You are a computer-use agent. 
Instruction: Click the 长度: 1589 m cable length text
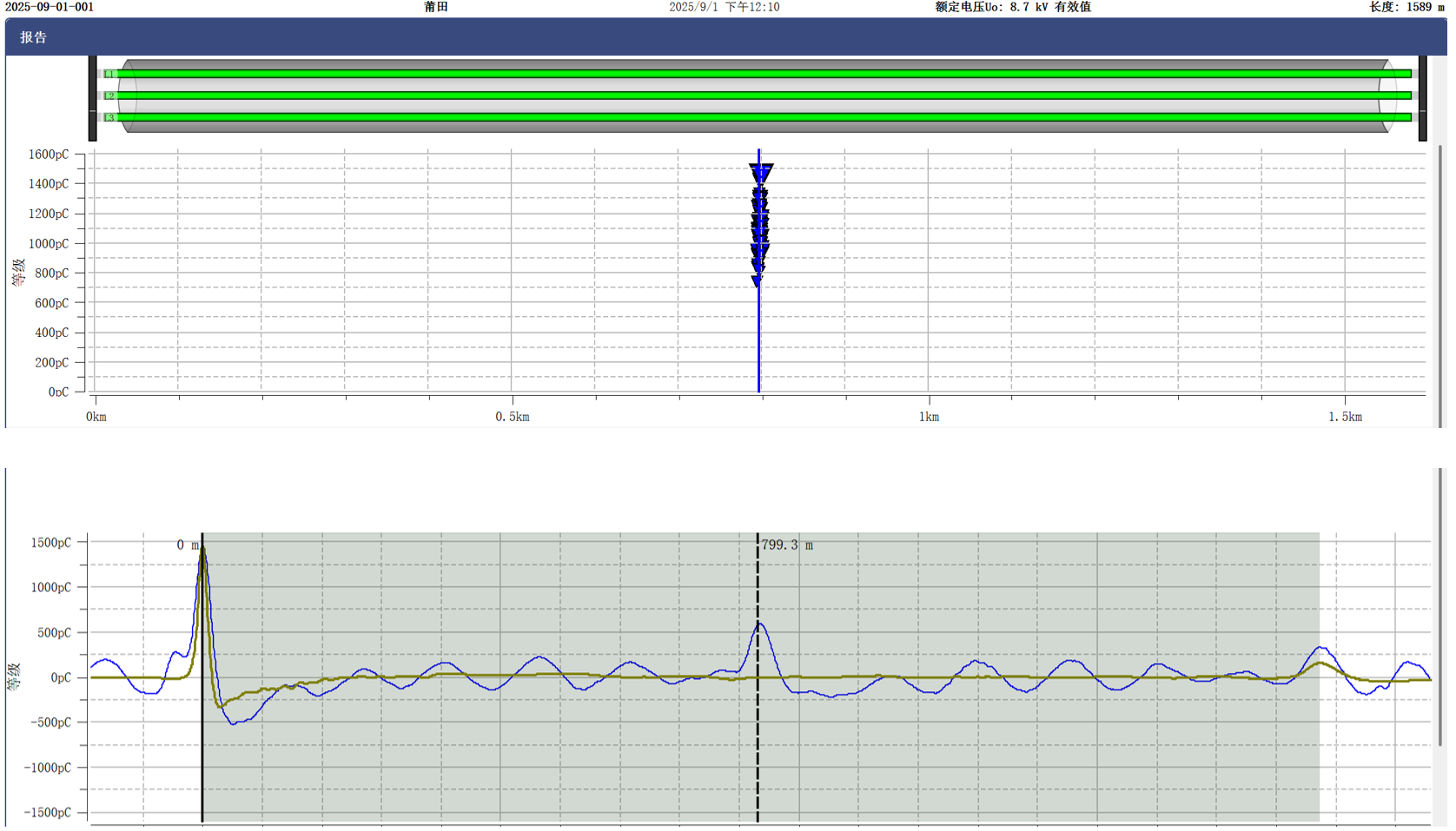(1406, 7)
